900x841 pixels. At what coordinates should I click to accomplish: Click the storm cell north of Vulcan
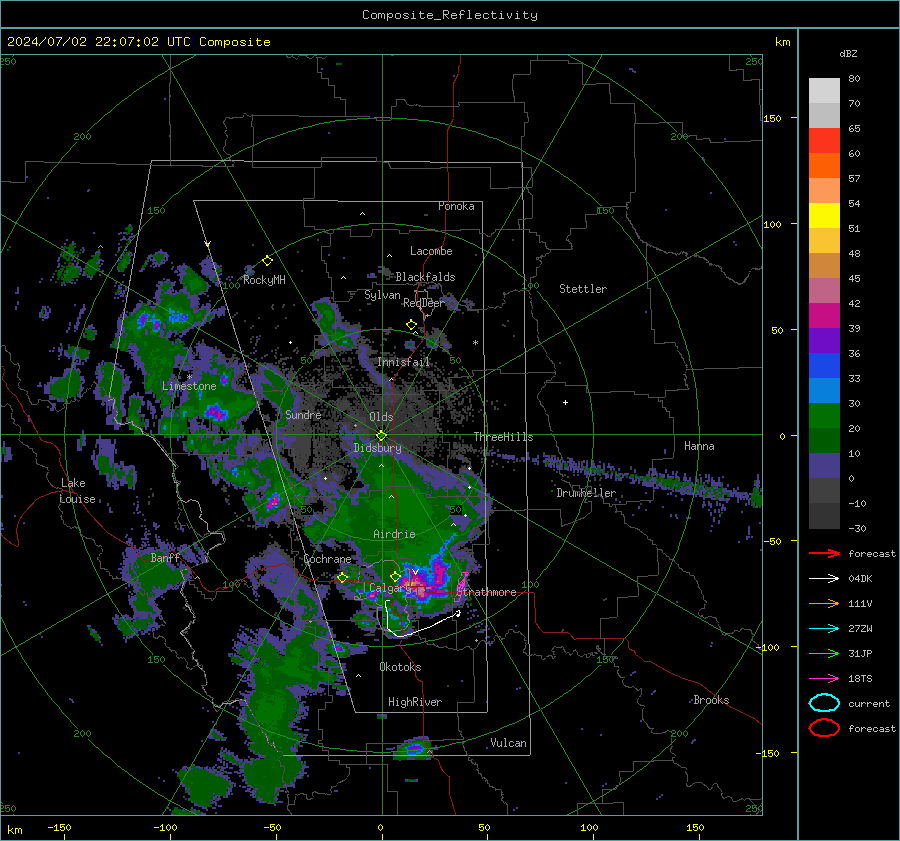[x=414, y=748]
